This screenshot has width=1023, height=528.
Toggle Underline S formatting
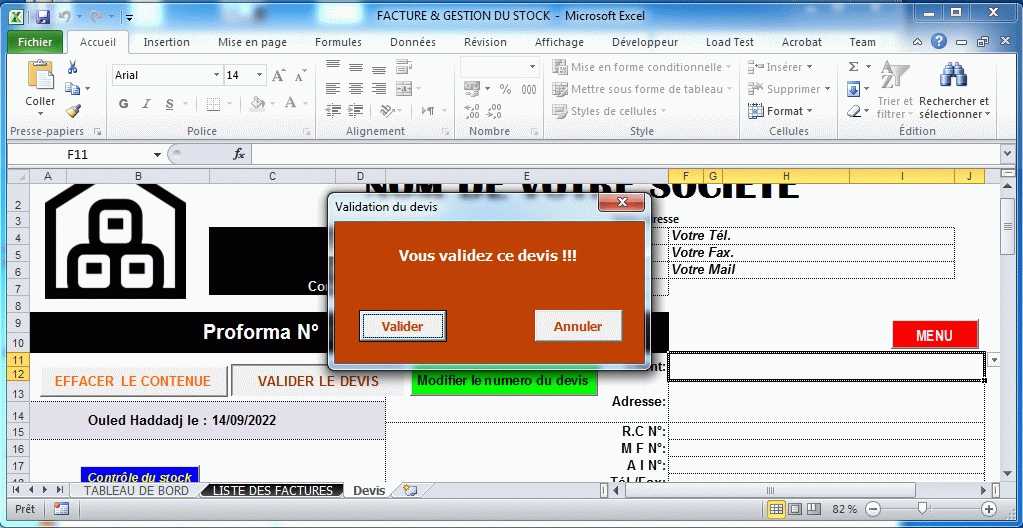click(x=170, y=104)
